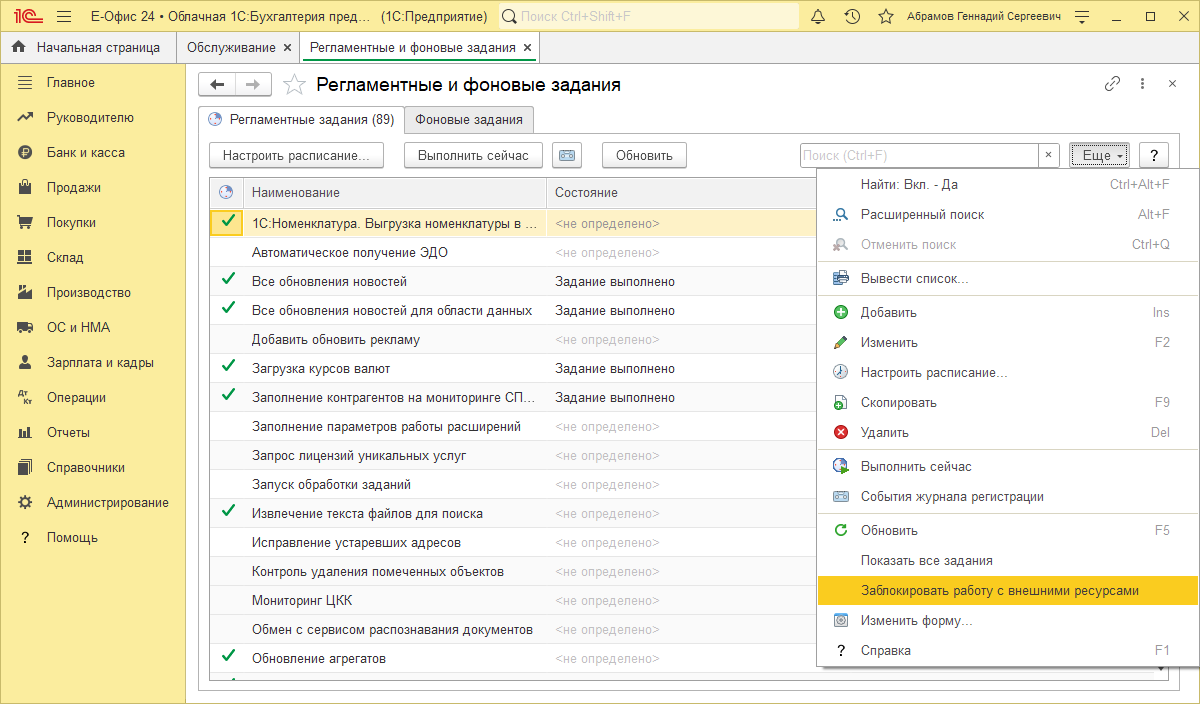Focus the global search field Поиск Ctrl+Shift+F
The height and width of the screenshot is (704, 1200).
click(648, 16)
